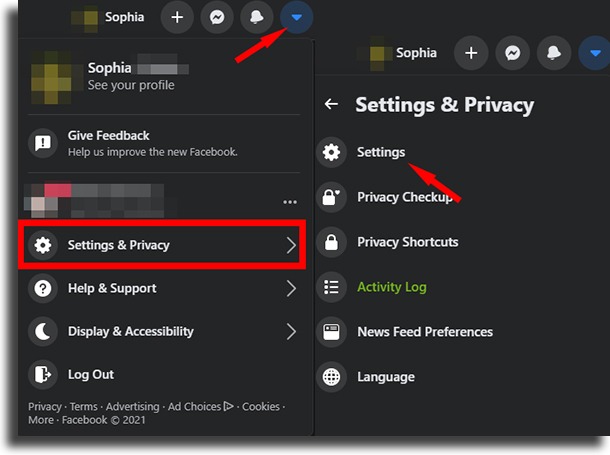Click the More footer link

(x=41, y=420)
